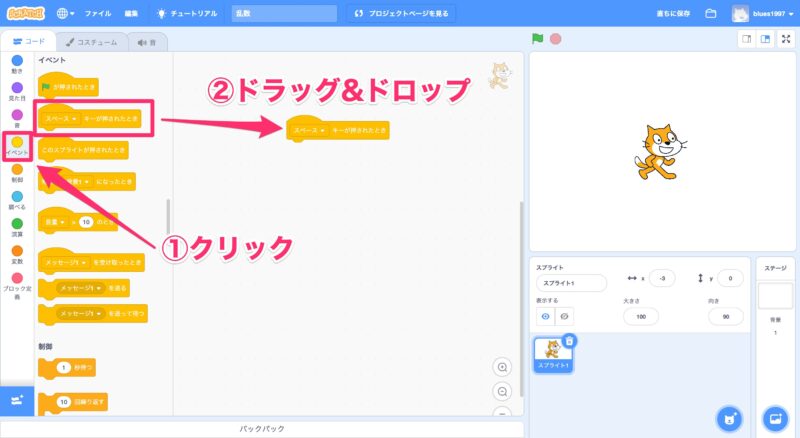Viewport: 800px width, 438px height.
Task: Zoom out on the code workspace
Action: 502,391
